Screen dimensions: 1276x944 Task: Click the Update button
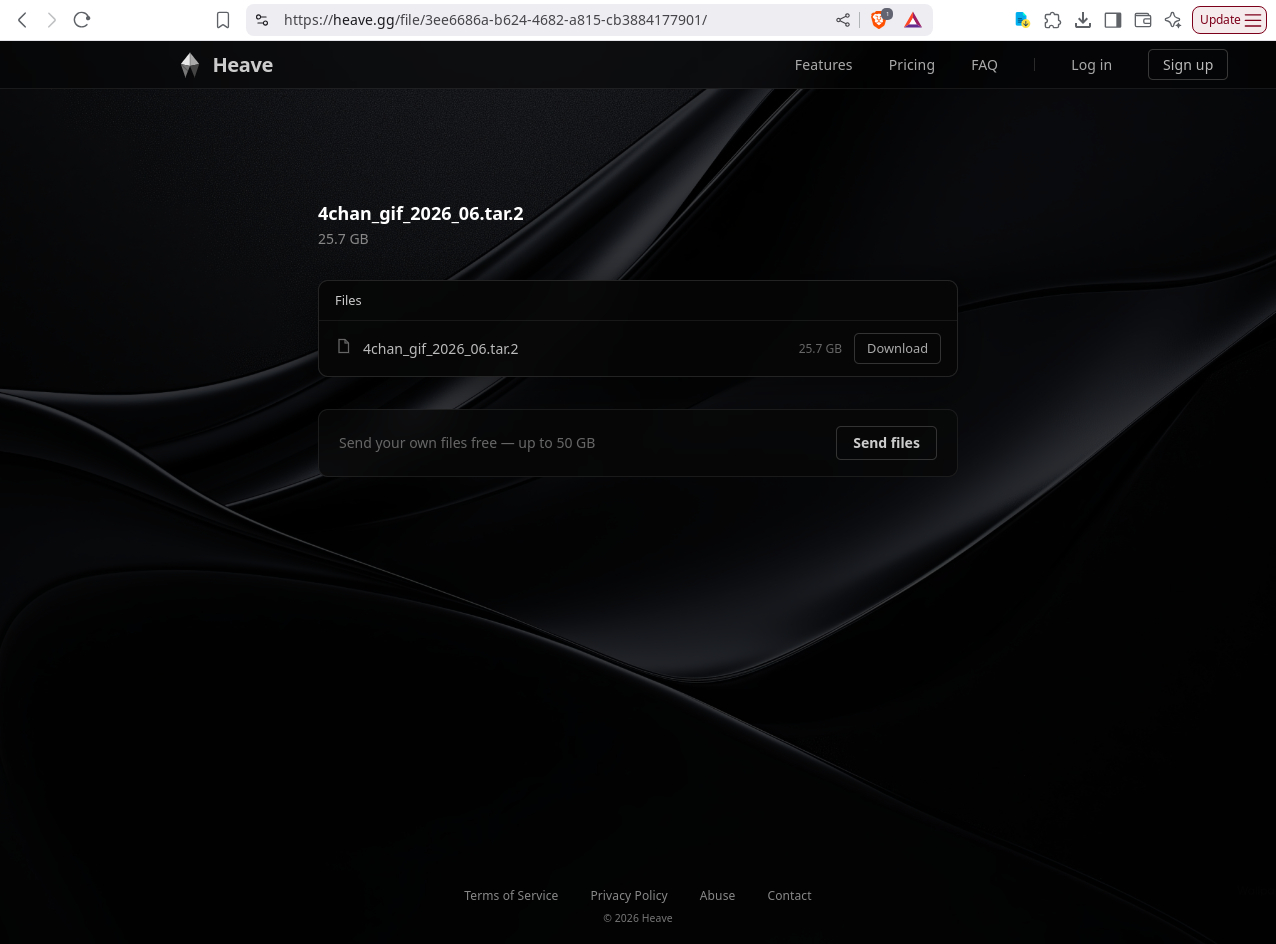coord(1229,20)
